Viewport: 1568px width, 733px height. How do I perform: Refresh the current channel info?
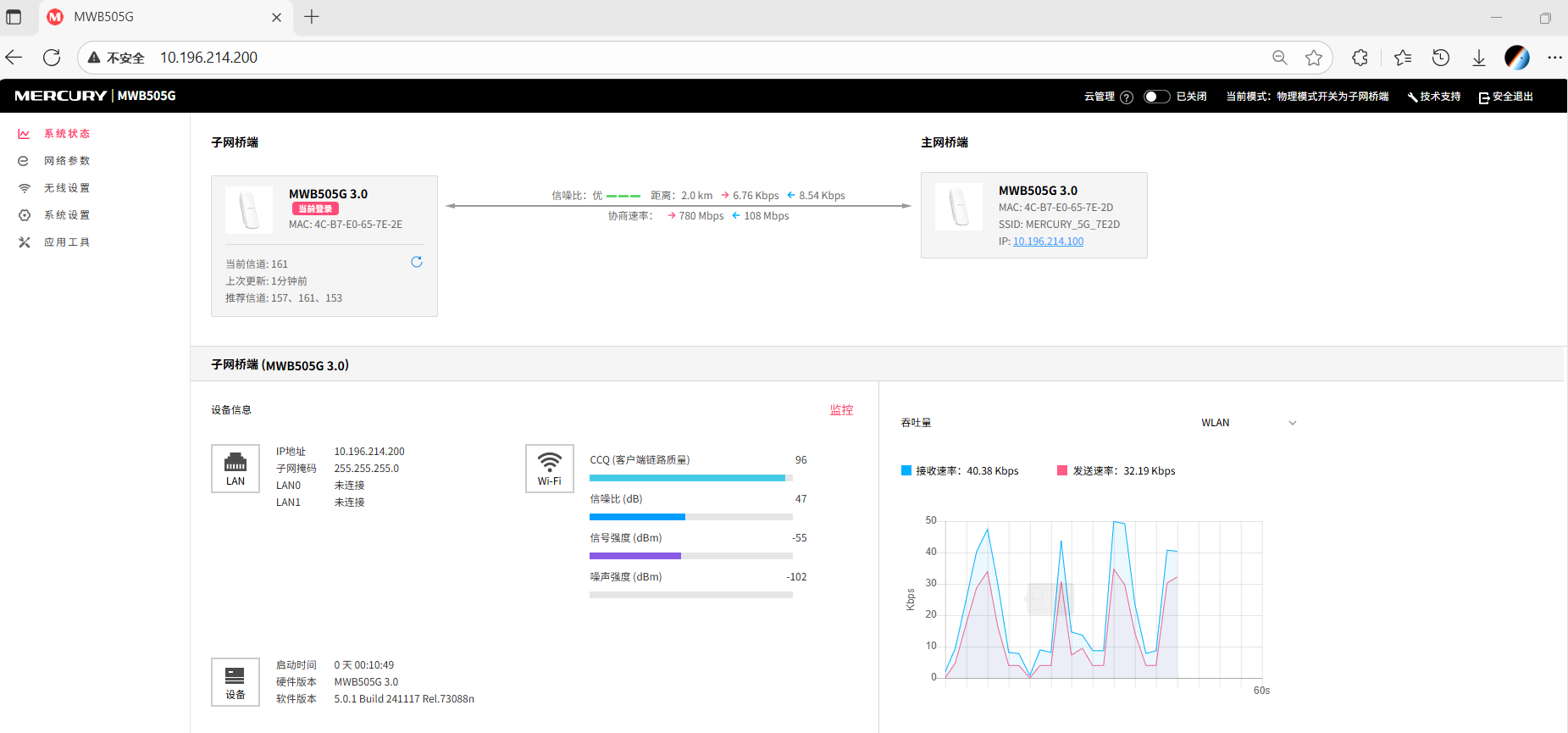(417, 262)
